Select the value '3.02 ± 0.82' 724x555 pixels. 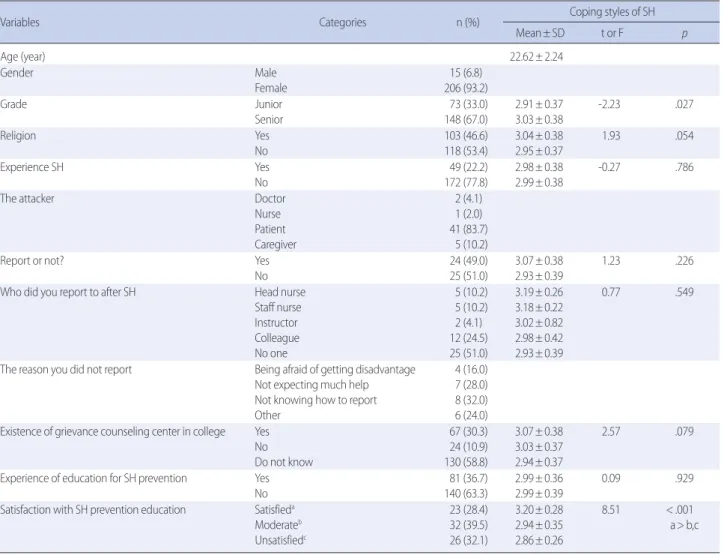[x=539, y=323]
